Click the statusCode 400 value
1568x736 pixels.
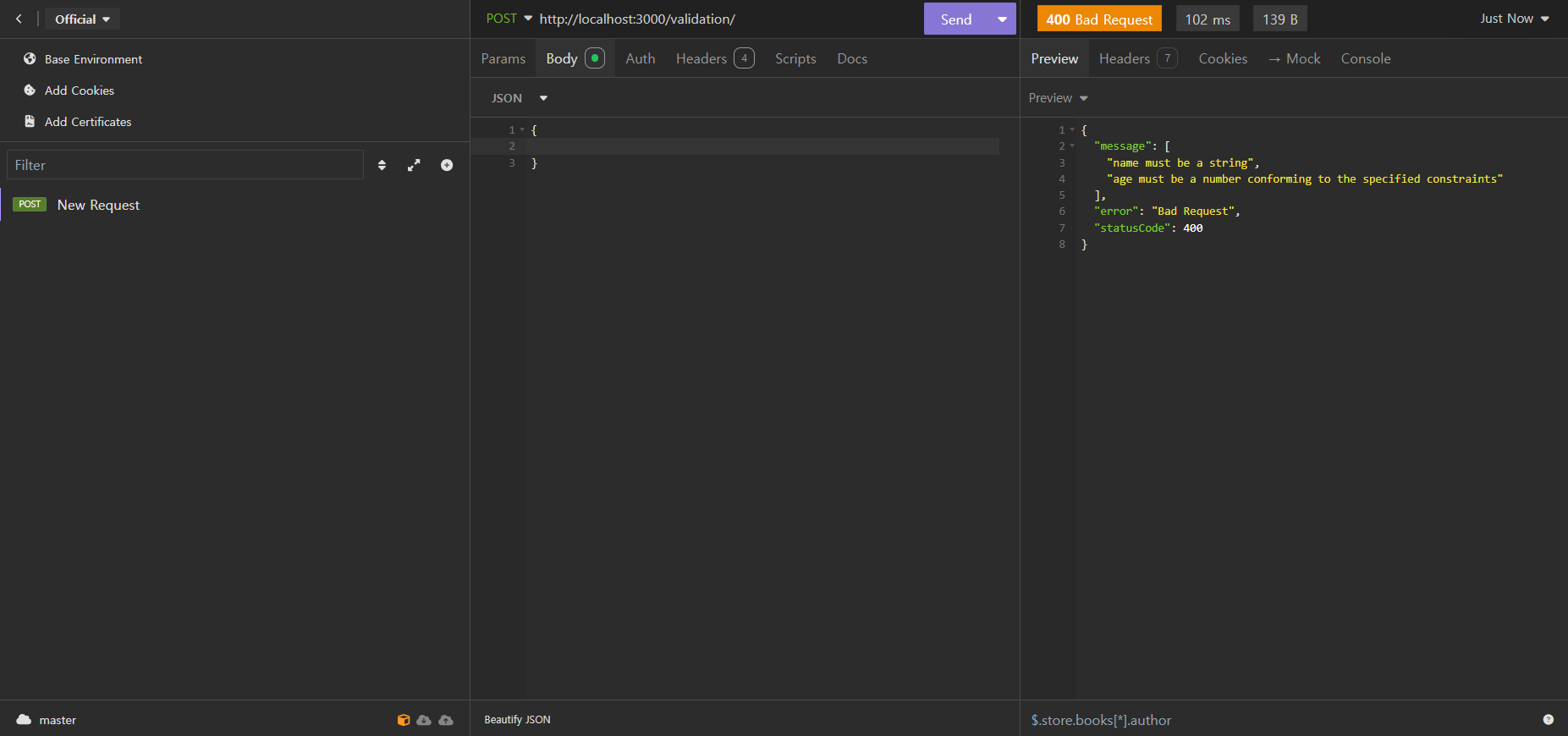point(1193,228)
